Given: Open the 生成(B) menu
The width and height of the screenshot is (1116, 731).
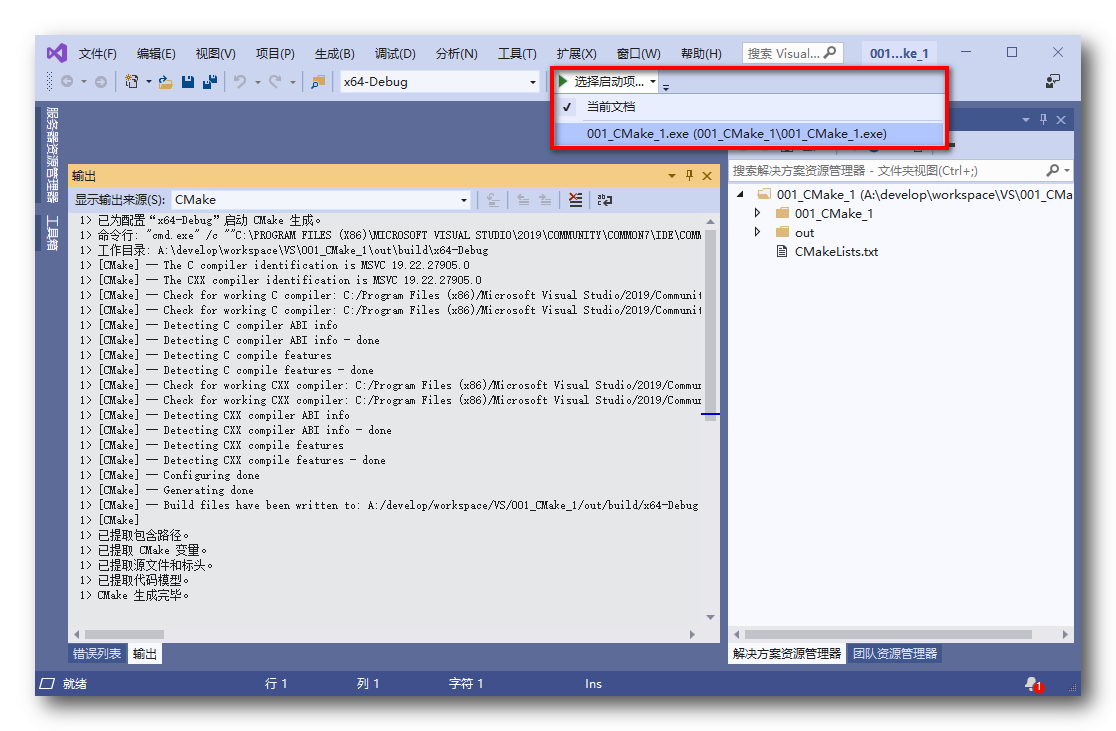Looking at the screenshot, I should [335, 53].
